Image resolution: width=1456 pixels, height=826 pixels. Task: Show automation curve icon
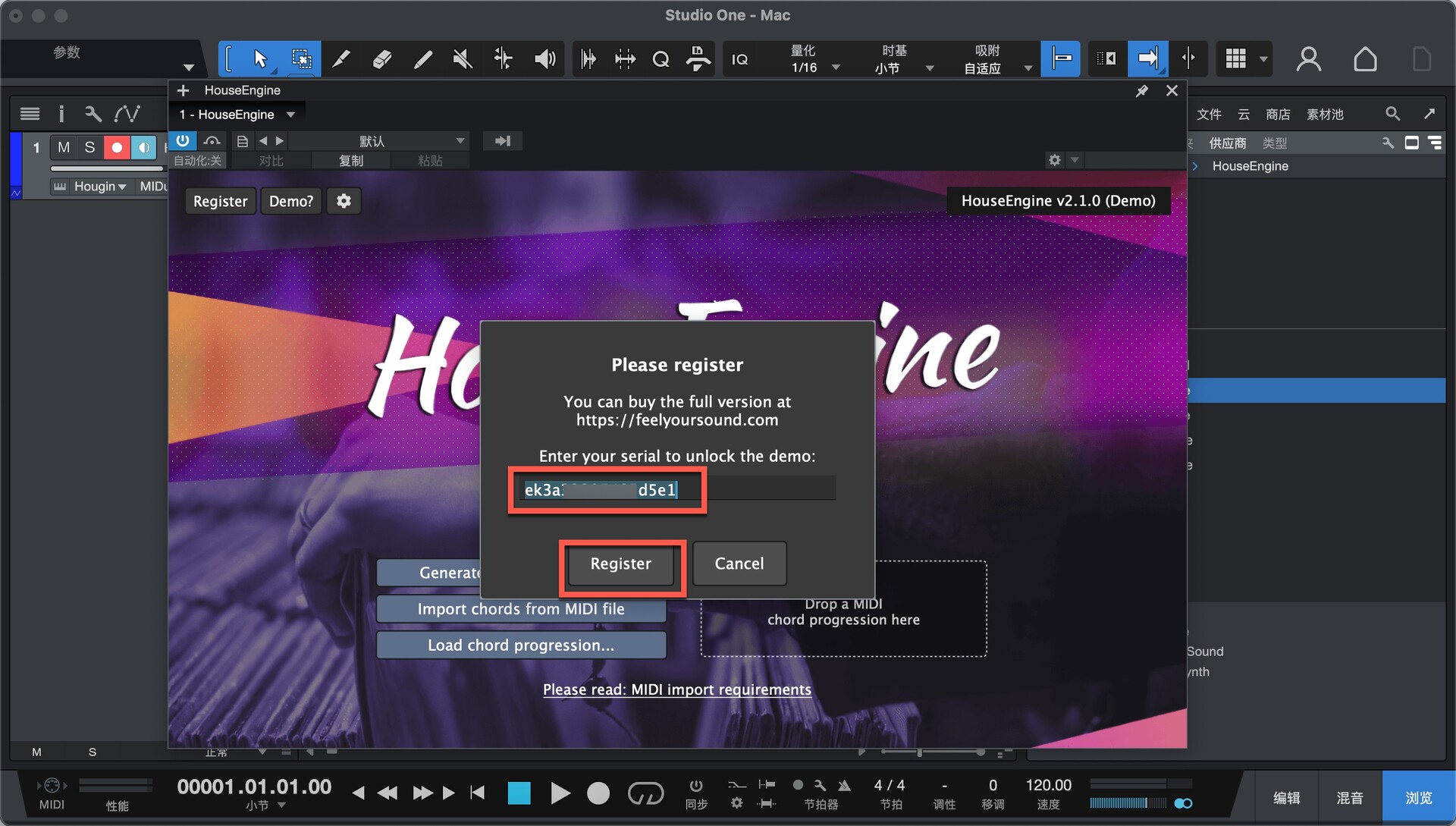(127, 115)
